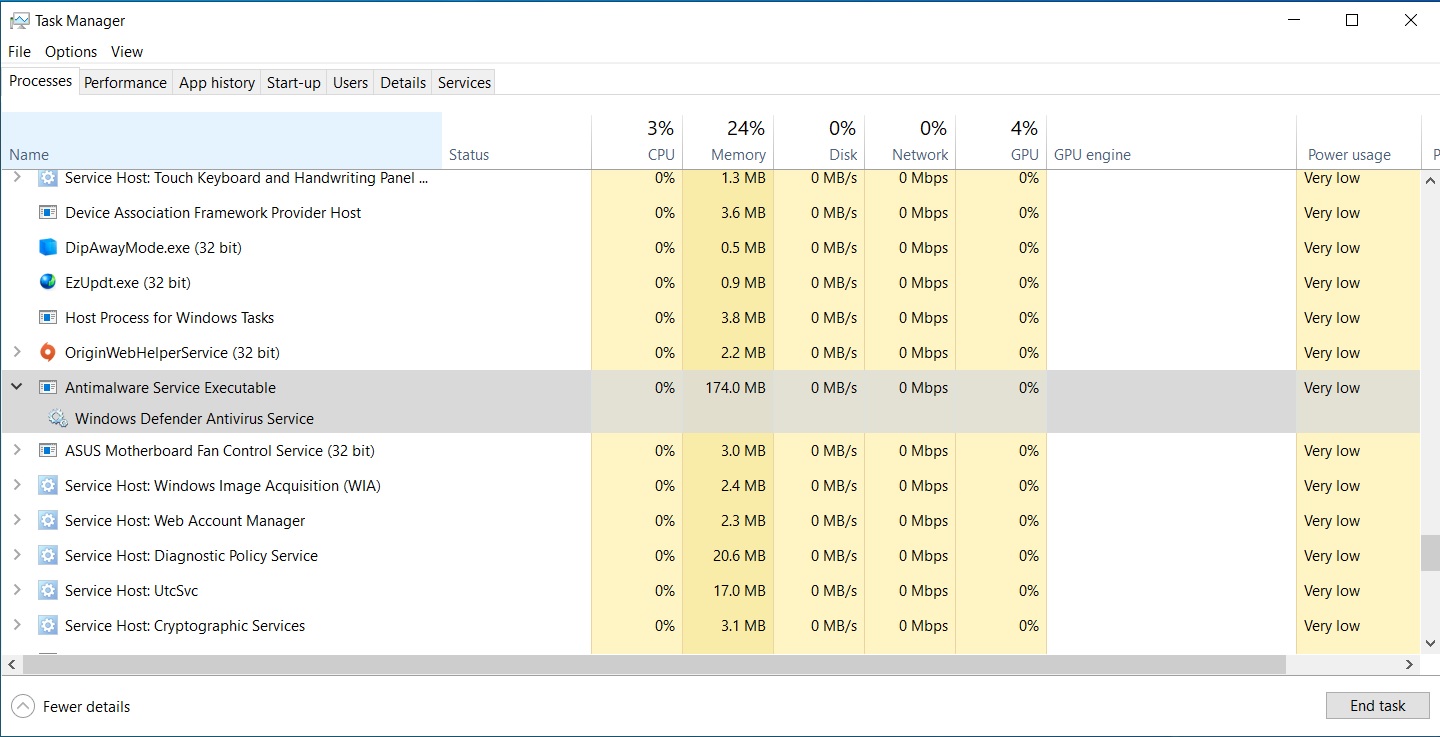Sort by the Status column header

coord(516,141)
